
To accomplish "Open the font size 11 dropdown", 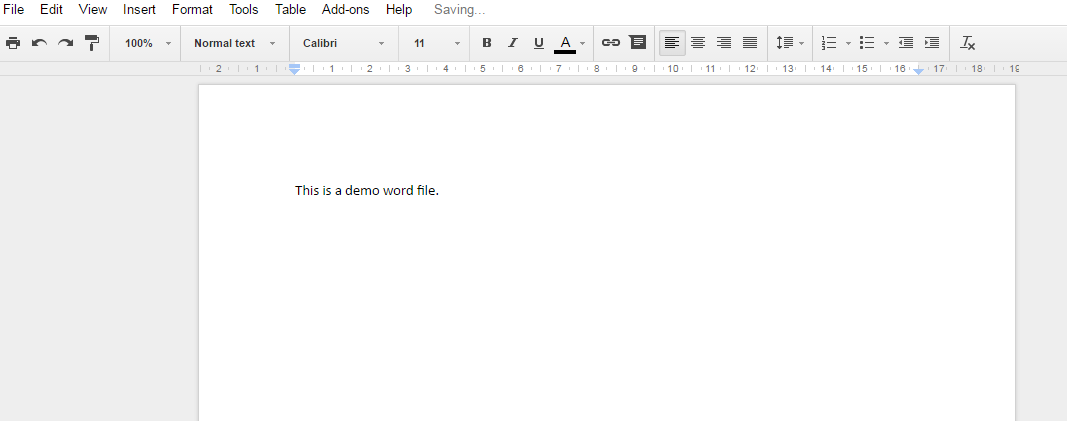I will click(x=437, y=43).
